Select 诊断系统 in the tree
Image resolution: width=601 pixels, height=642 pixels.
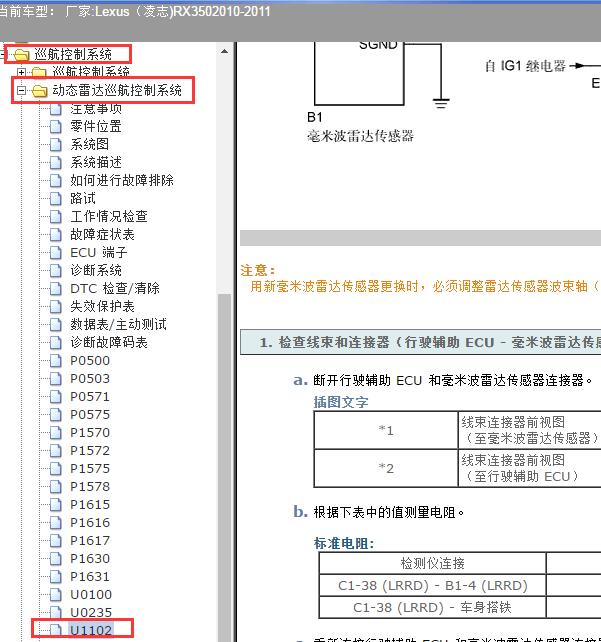click(96, 270)
